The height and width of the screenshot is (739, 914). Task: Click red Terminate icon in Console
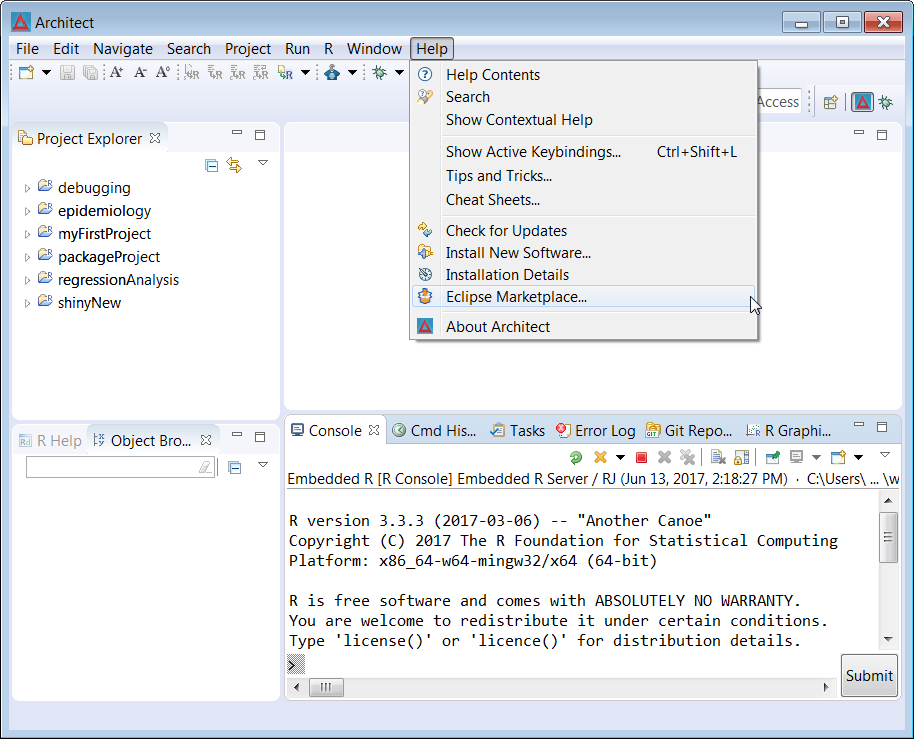(x=641, y=458)
